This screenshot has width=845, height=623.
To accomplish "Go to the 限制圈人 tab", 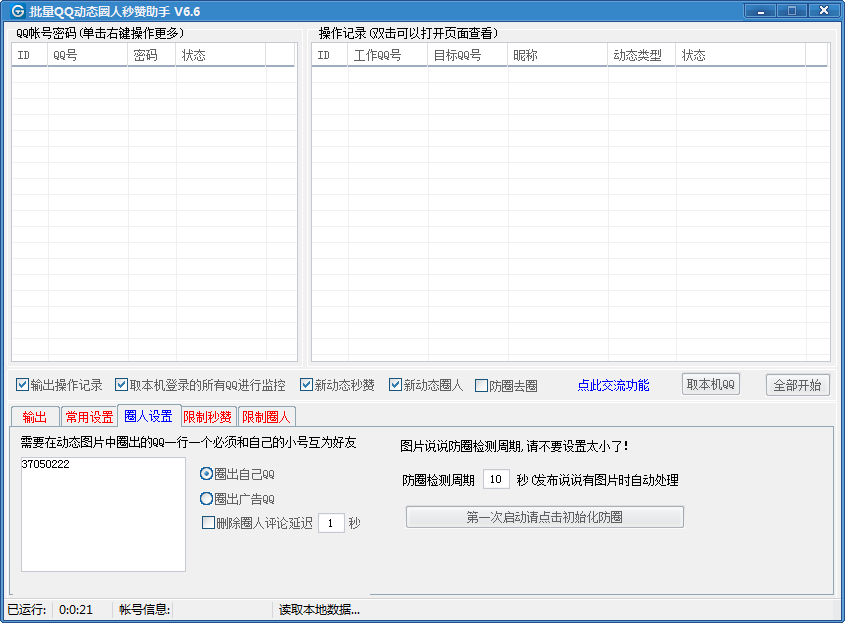I will (266, 417).
